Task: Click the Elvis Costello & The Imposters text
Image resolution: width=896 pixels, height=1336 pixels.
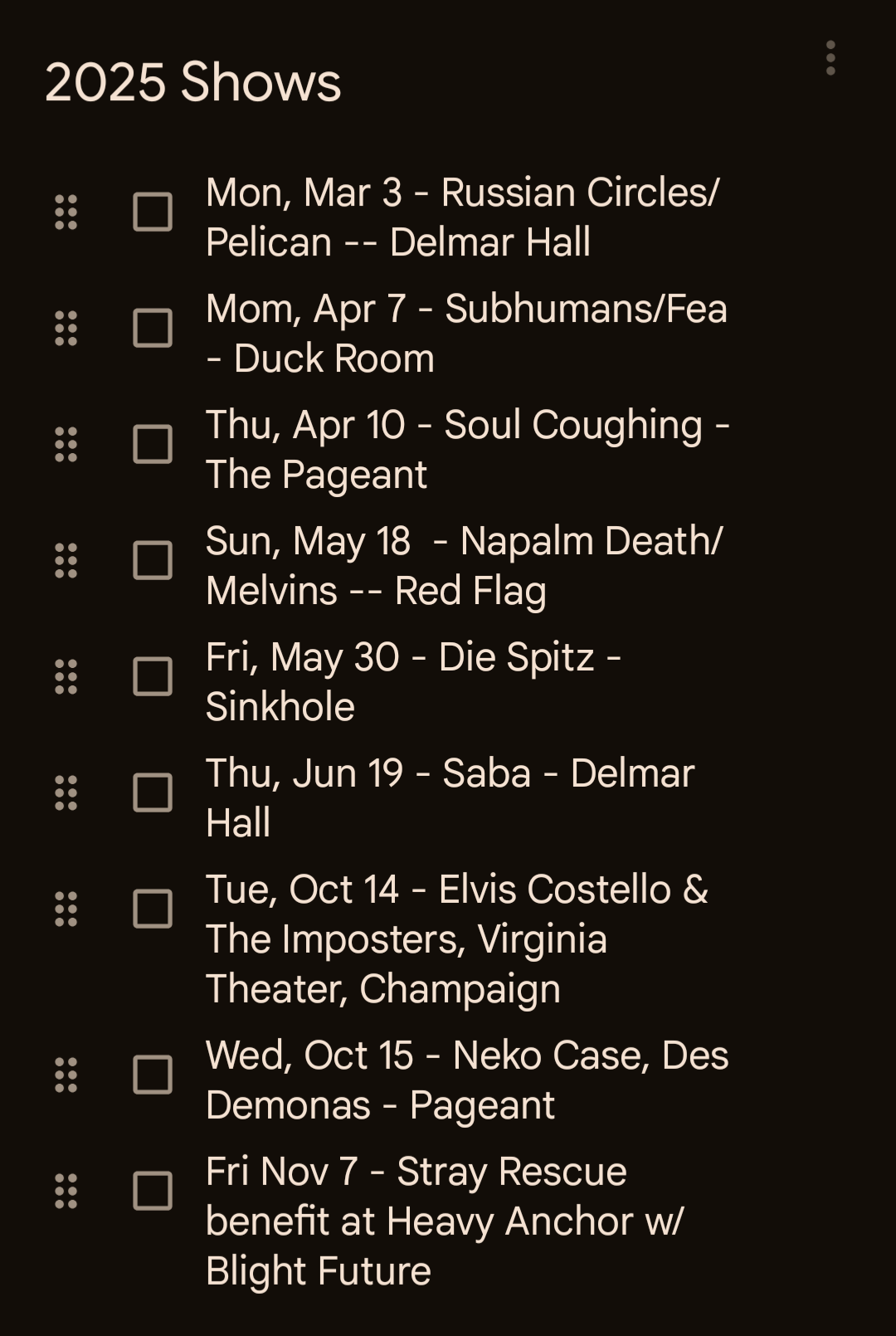Action: [456, 939]
